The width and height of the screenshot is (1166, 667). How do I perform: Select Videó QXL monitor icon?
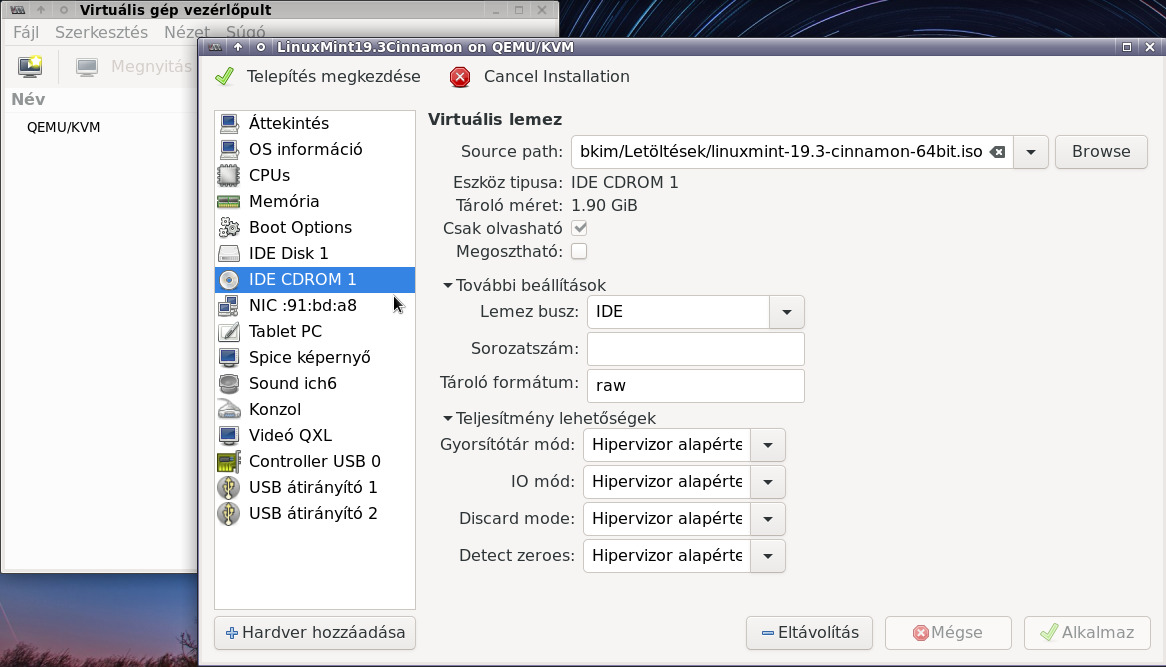point(229,436)
